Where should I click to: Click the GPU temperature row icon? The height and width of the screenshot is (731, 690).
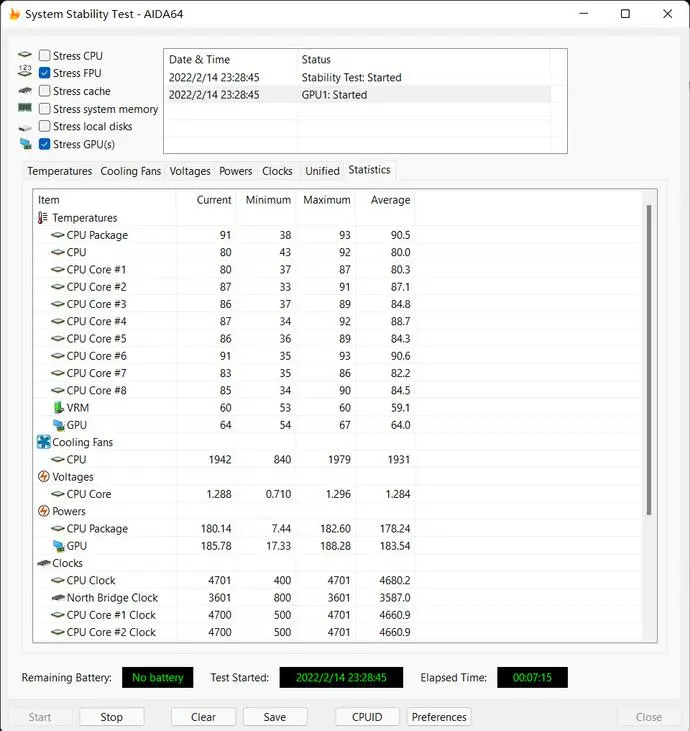[58, 425]
